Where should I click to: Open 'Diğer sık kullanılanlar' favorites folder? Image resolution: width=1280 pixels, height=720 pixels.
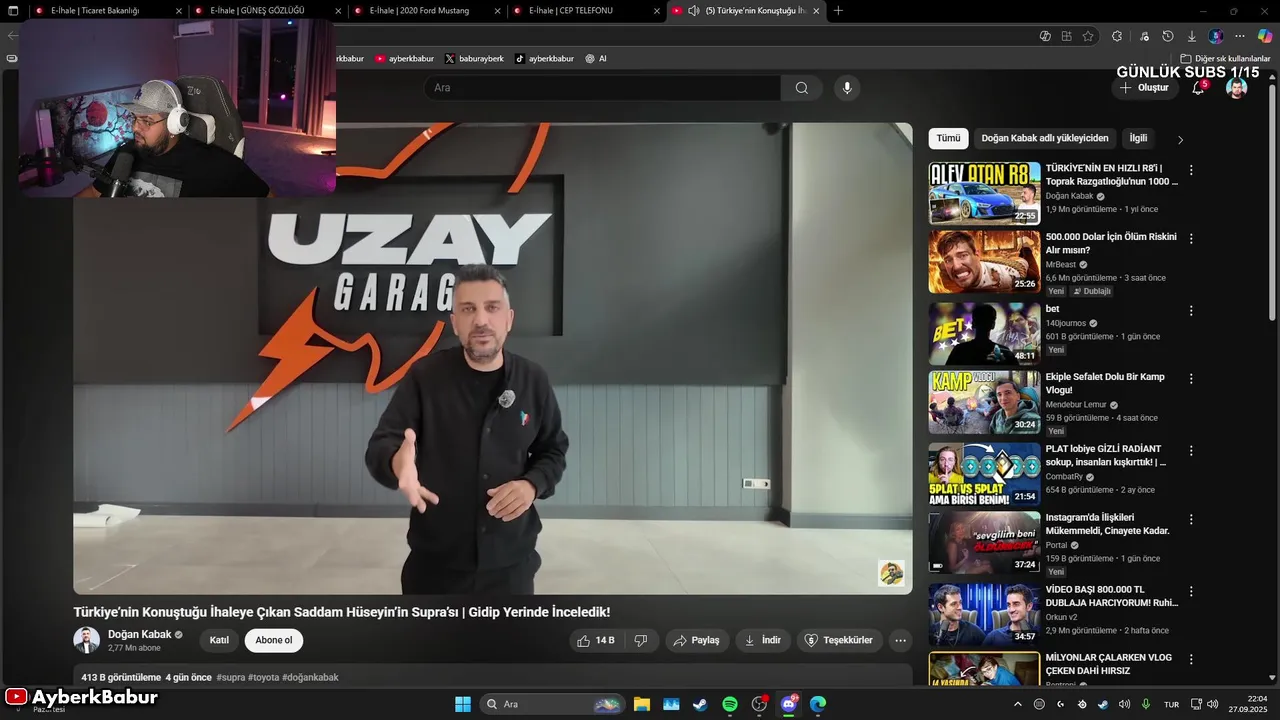tap(1225, 59)
